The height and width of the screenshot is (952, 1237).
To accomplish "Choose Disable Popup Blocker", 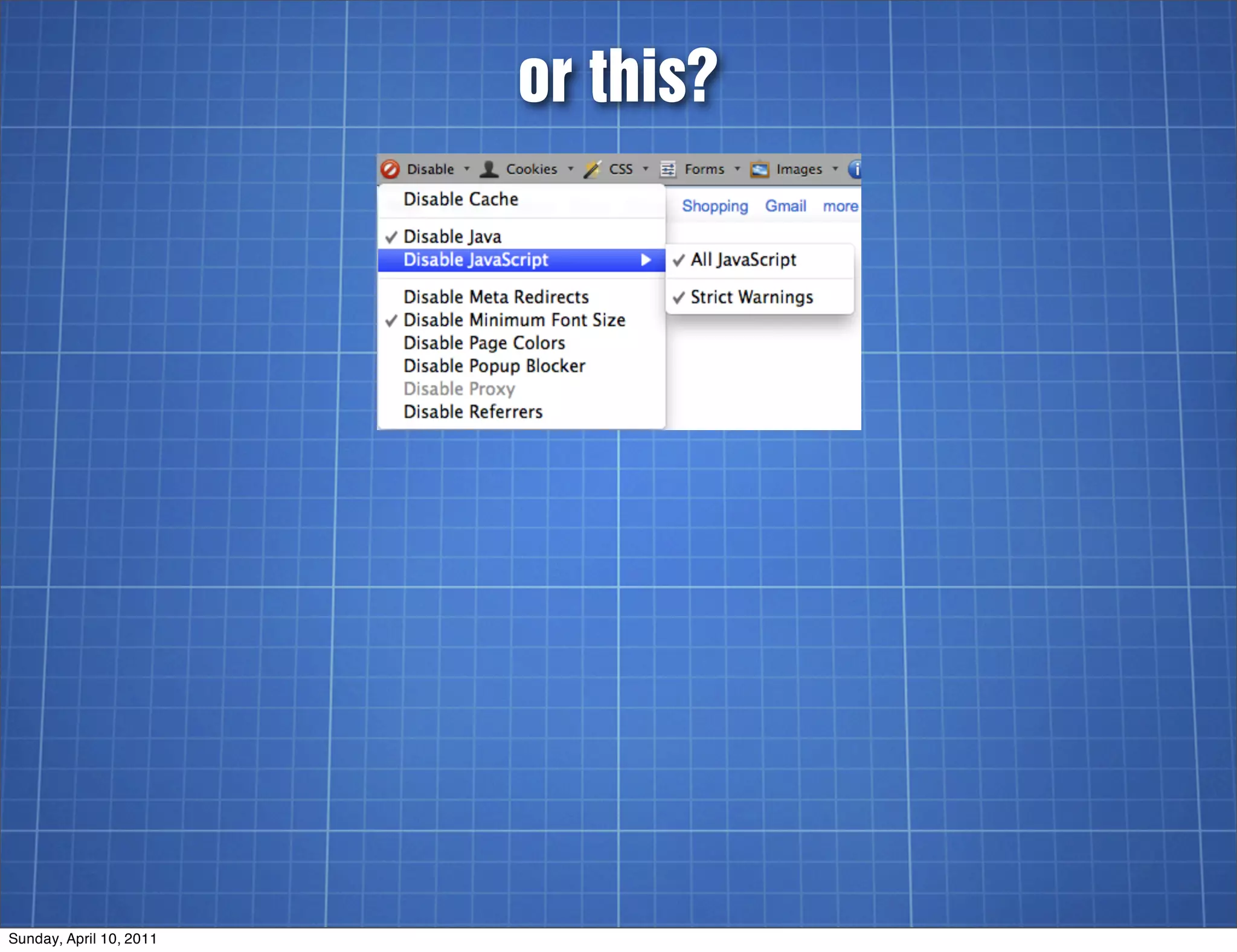I will pos(494,366).
